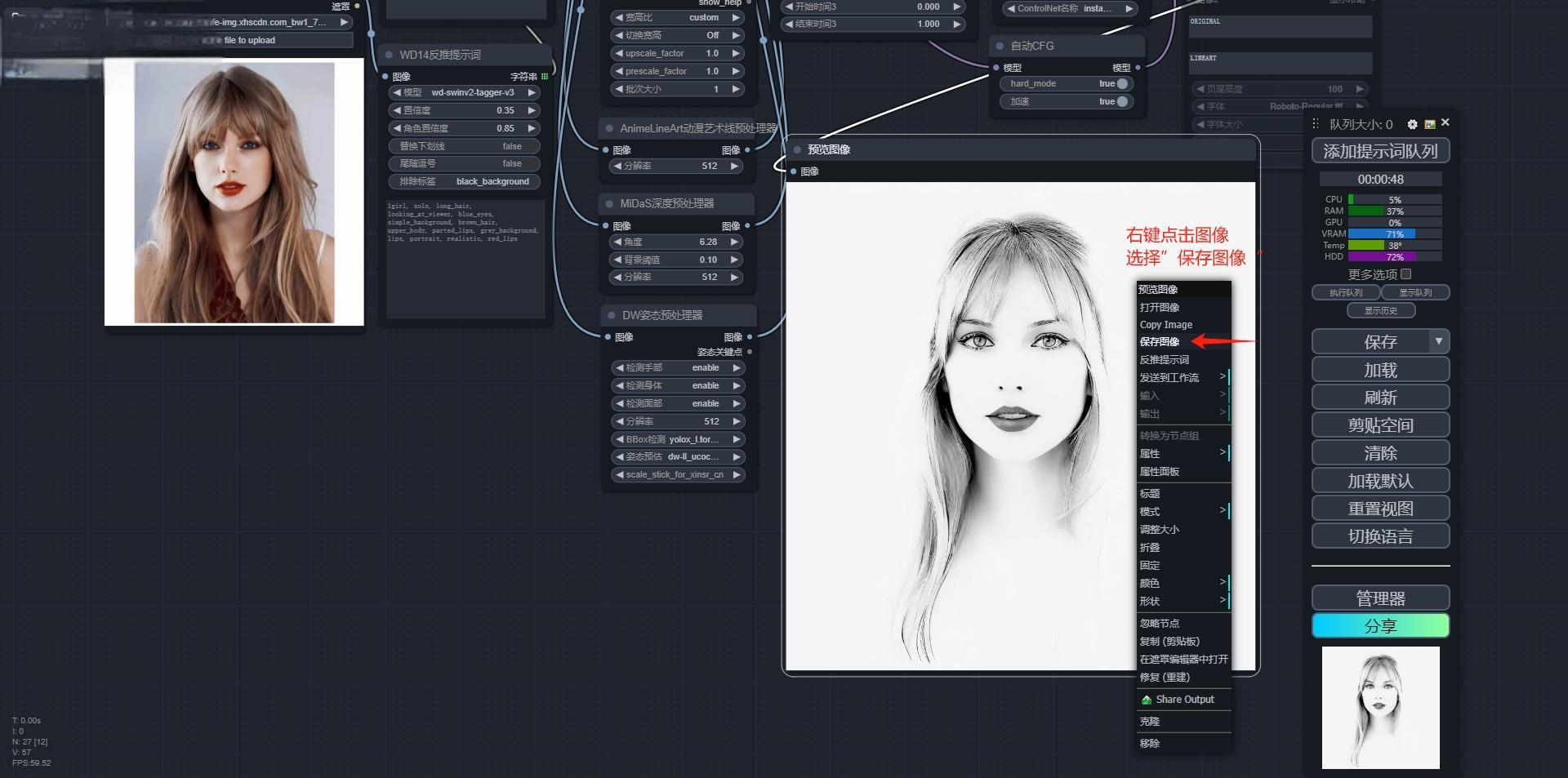Open the 保存 dropdown arrow
The height and width of the screenshot is (778, 1568).
pyautogui.click(x=1438, y=341)
